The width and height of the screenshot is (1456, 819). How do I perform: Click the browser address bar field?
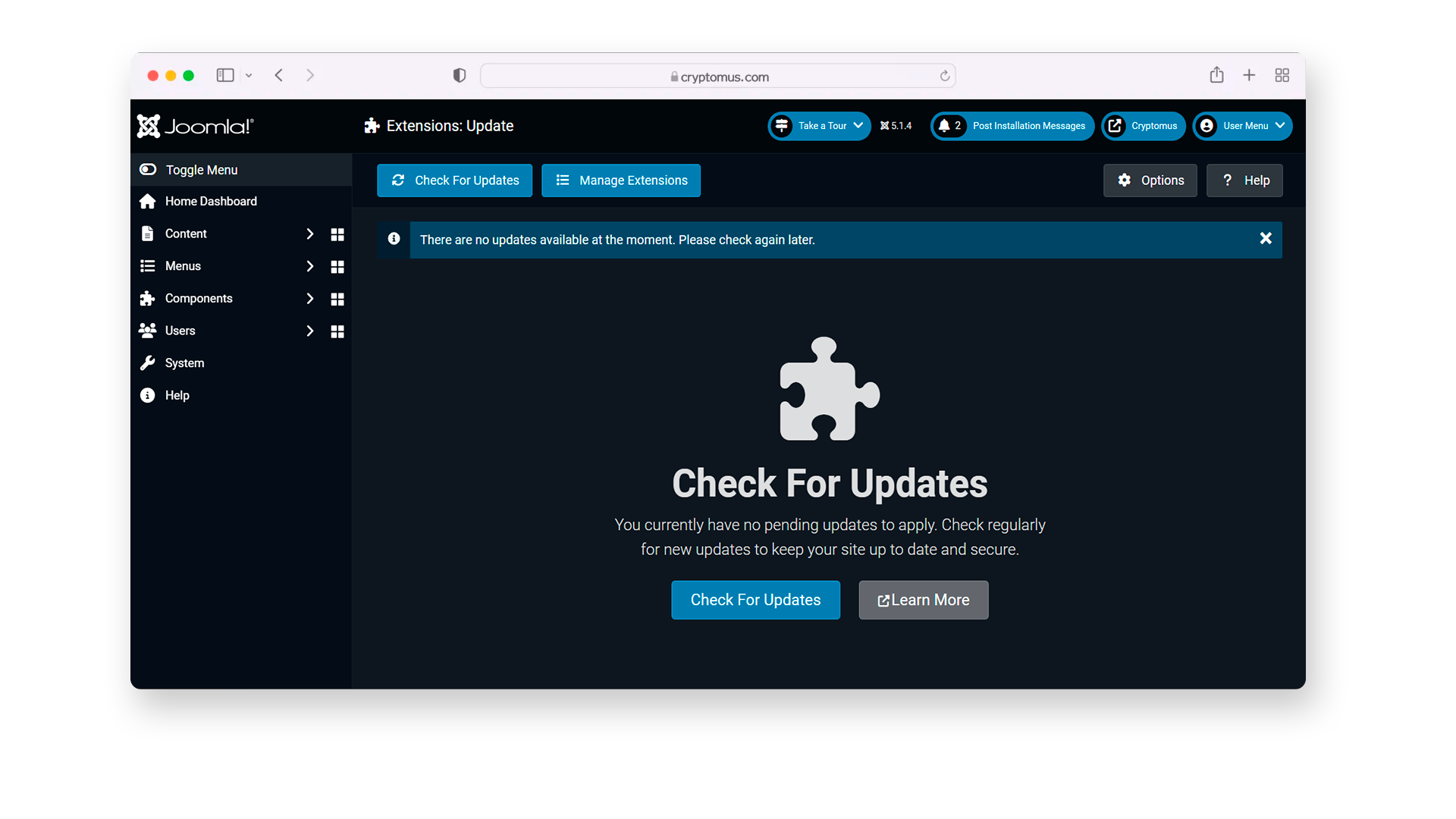(x=719, y=75)
